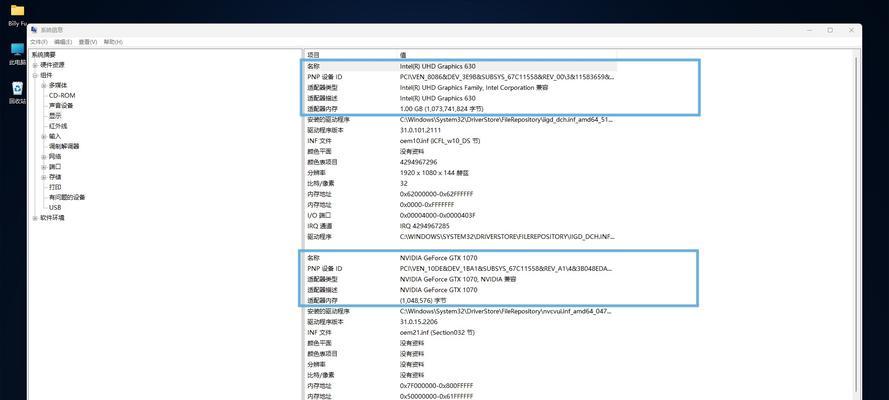Select the 软件环境 tree label

pyautogui.click(x=52, y=218)
